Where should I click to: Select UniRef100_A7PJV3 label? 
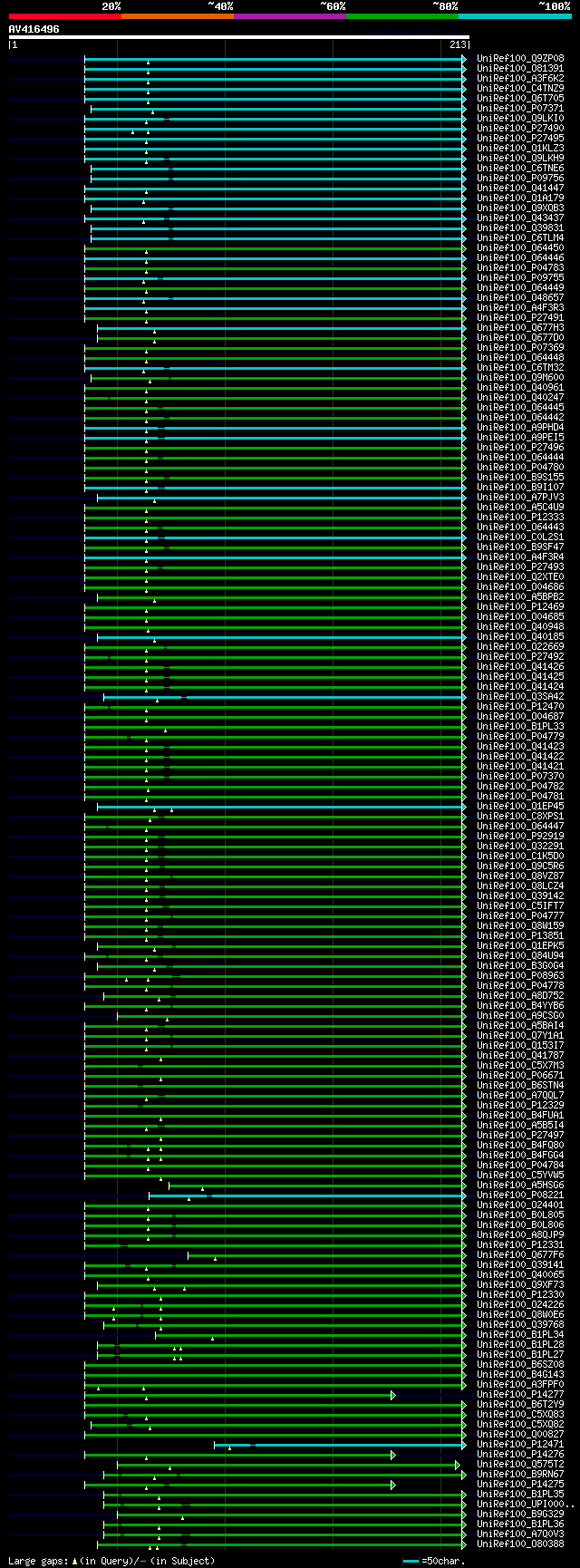520,498
